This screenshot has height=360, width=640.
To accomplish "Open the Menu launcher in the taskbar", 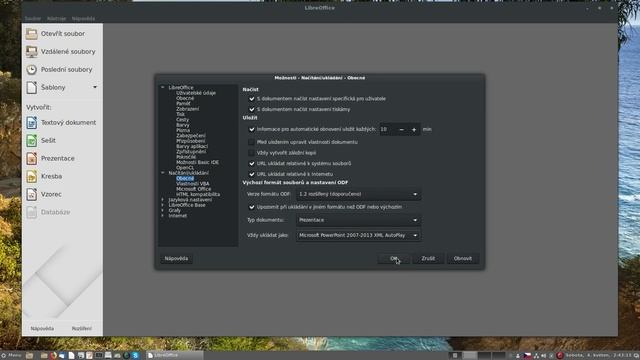I will [11, 356].
